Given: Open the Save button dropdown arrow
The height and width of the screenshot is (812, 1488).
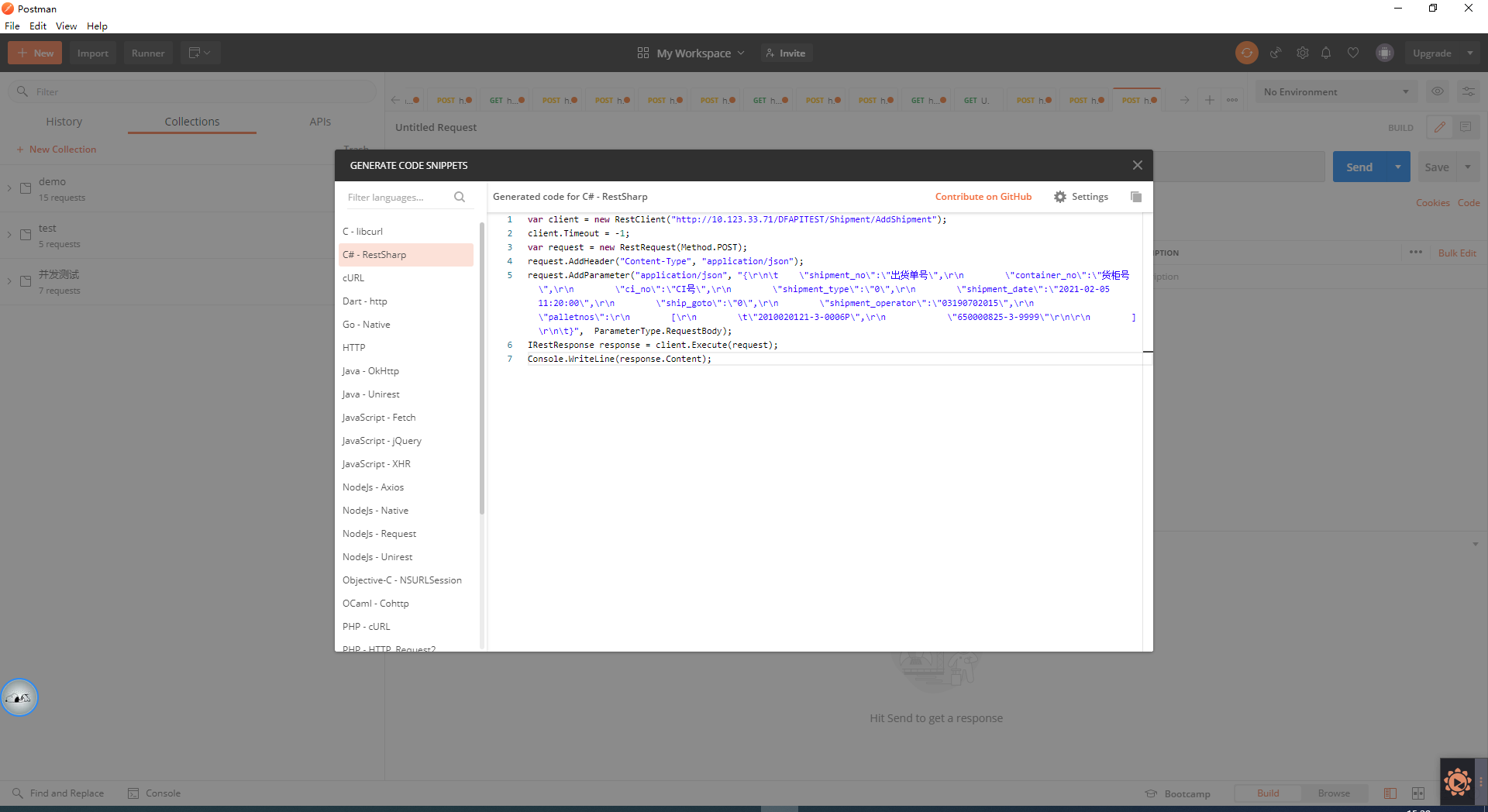Looking at the screenshot, I should [1468, 167].
